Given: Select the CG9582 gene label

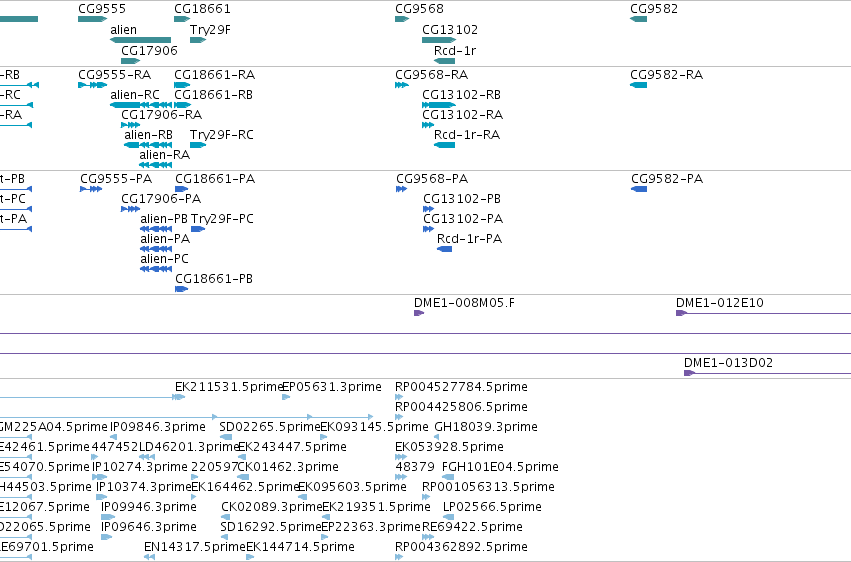Looking at the screenshot, I should click(653, 9).
